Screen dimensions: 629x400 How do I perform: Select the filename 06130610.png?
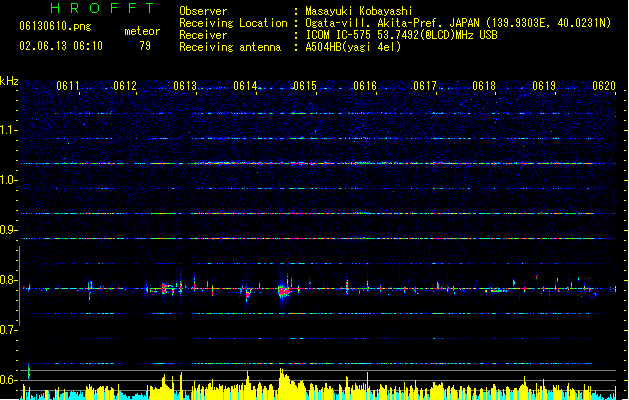pos(55,26)
